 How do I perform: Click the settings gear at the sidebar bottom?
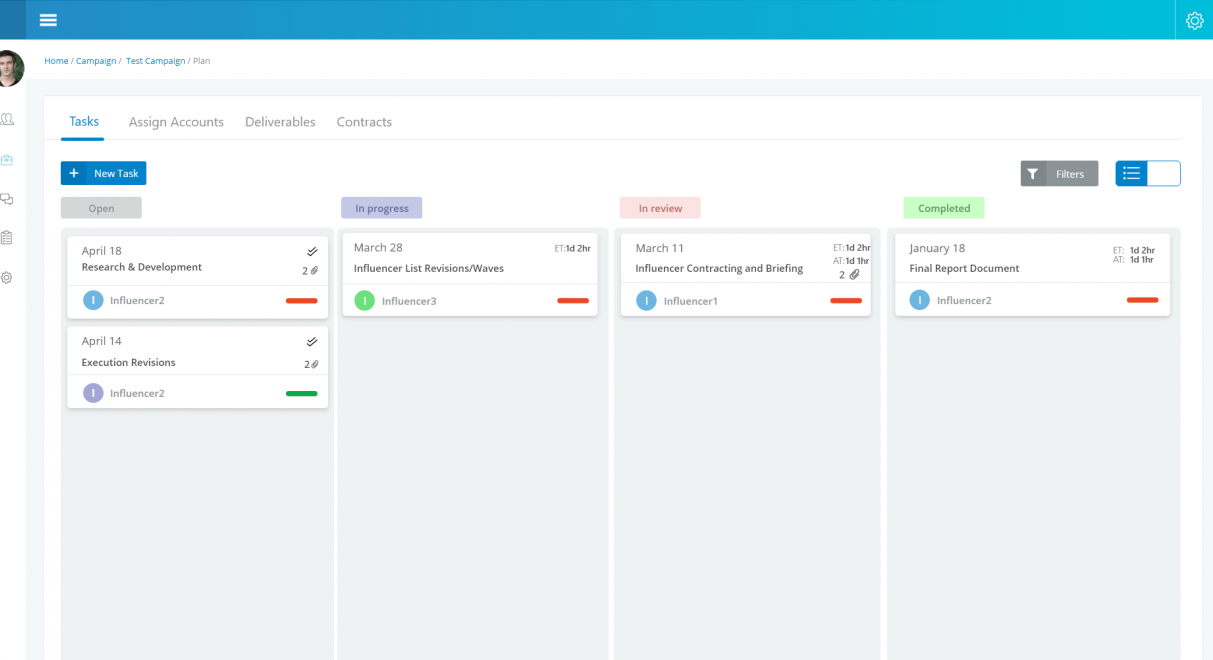7,277
